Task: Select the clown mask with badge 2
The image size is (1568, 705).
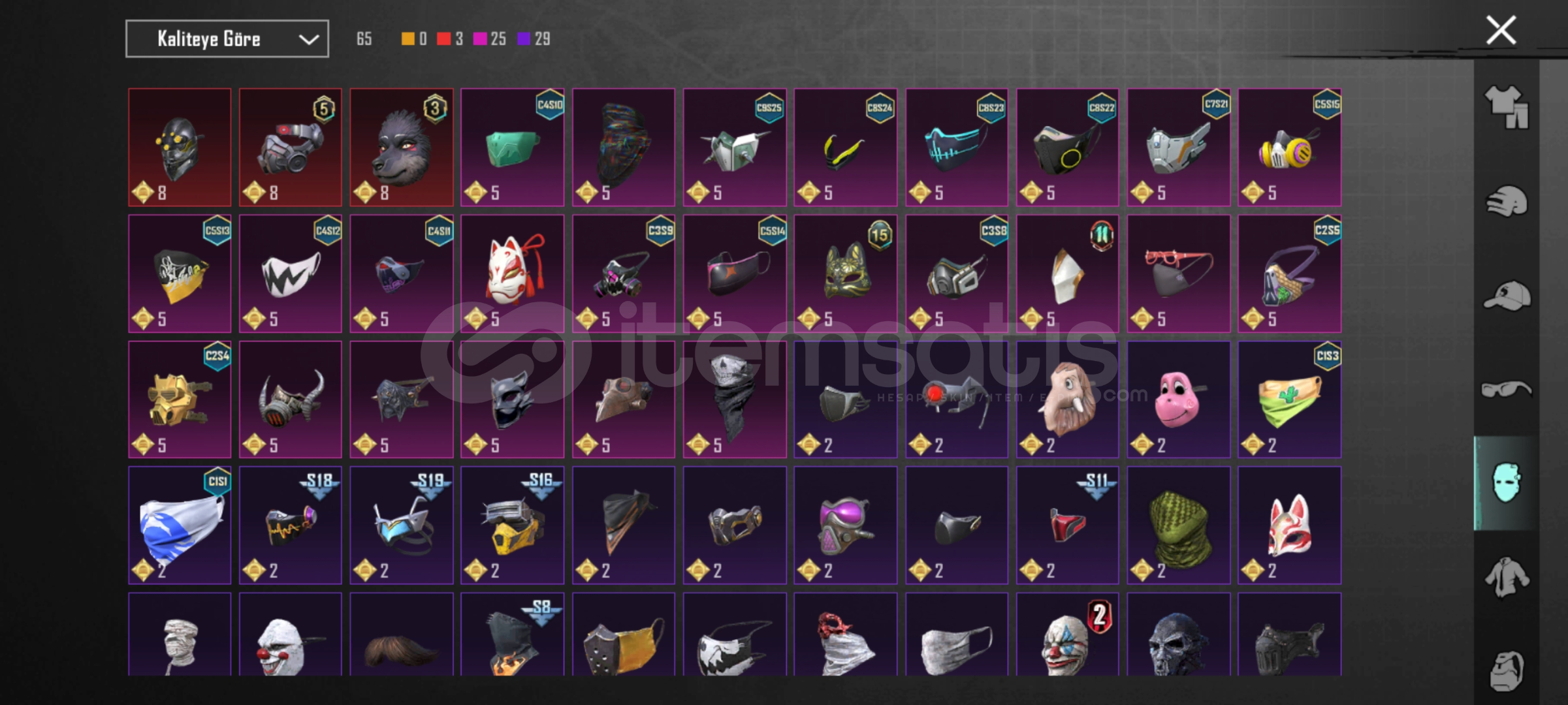Action: [1068, 634]
